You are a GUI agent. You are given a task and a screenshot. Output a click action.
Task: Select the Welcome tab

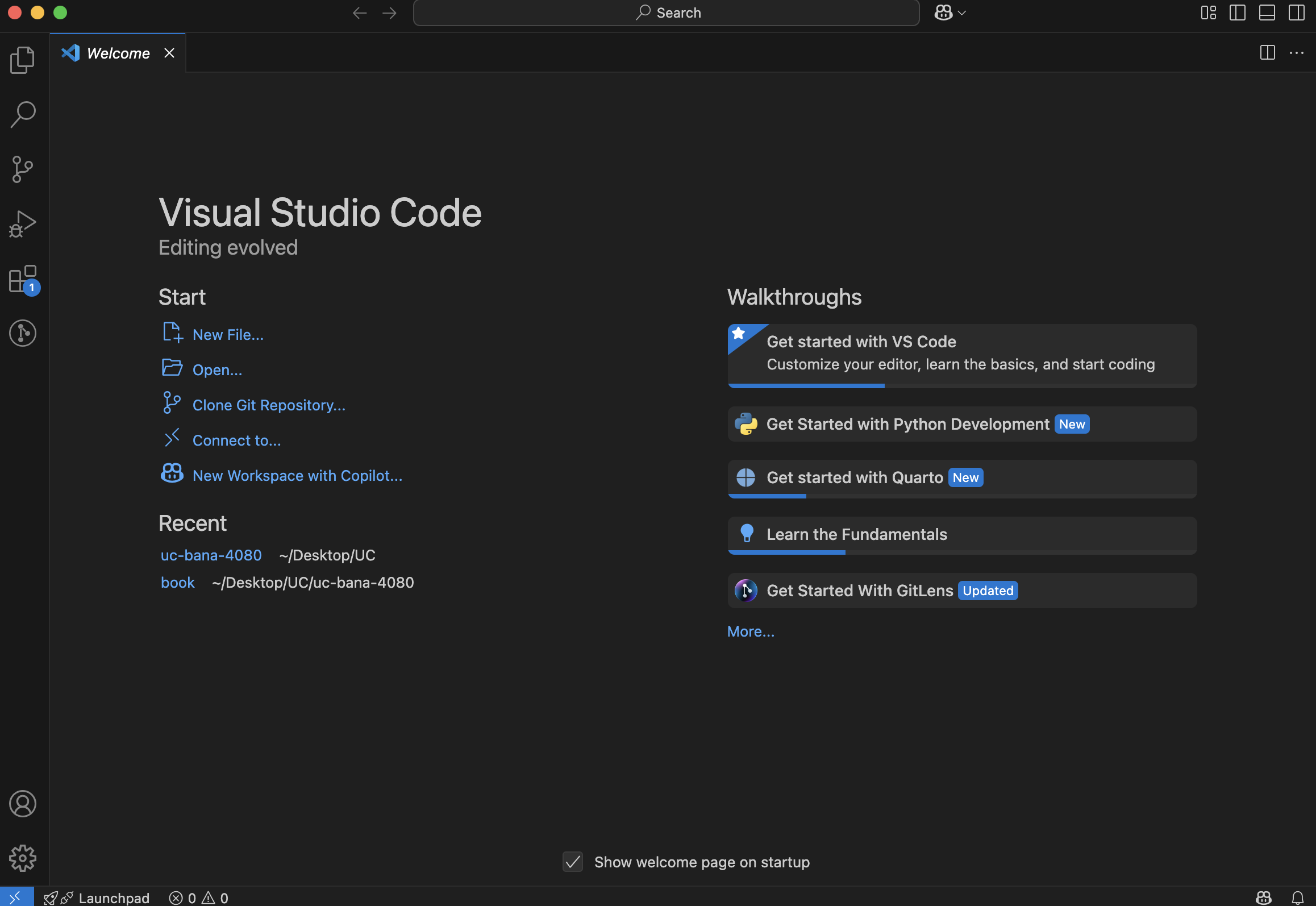pyautogui.click(x=118, y=53)
